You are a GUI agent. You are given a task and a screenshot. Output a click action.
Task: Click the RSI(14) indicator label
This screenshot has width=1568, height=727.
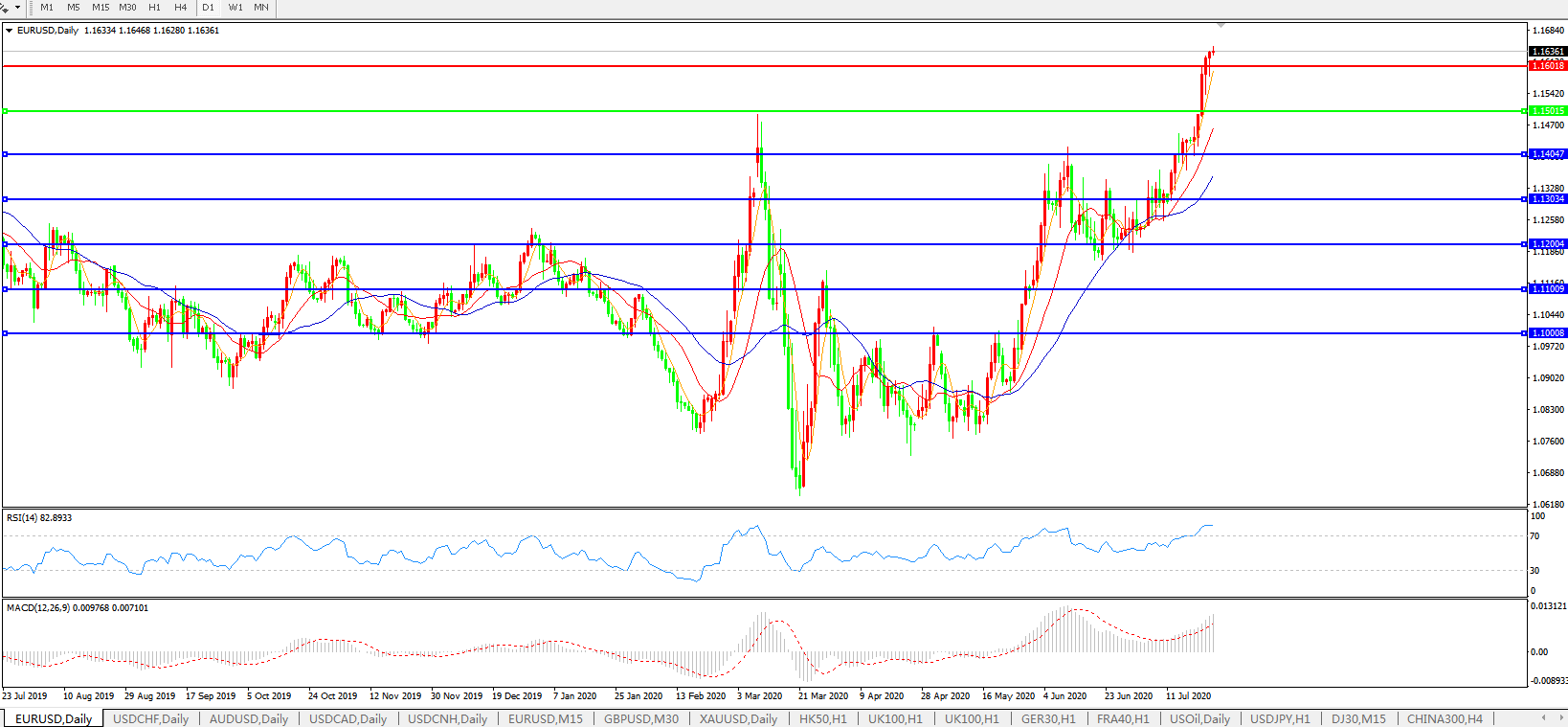point(39,518)
